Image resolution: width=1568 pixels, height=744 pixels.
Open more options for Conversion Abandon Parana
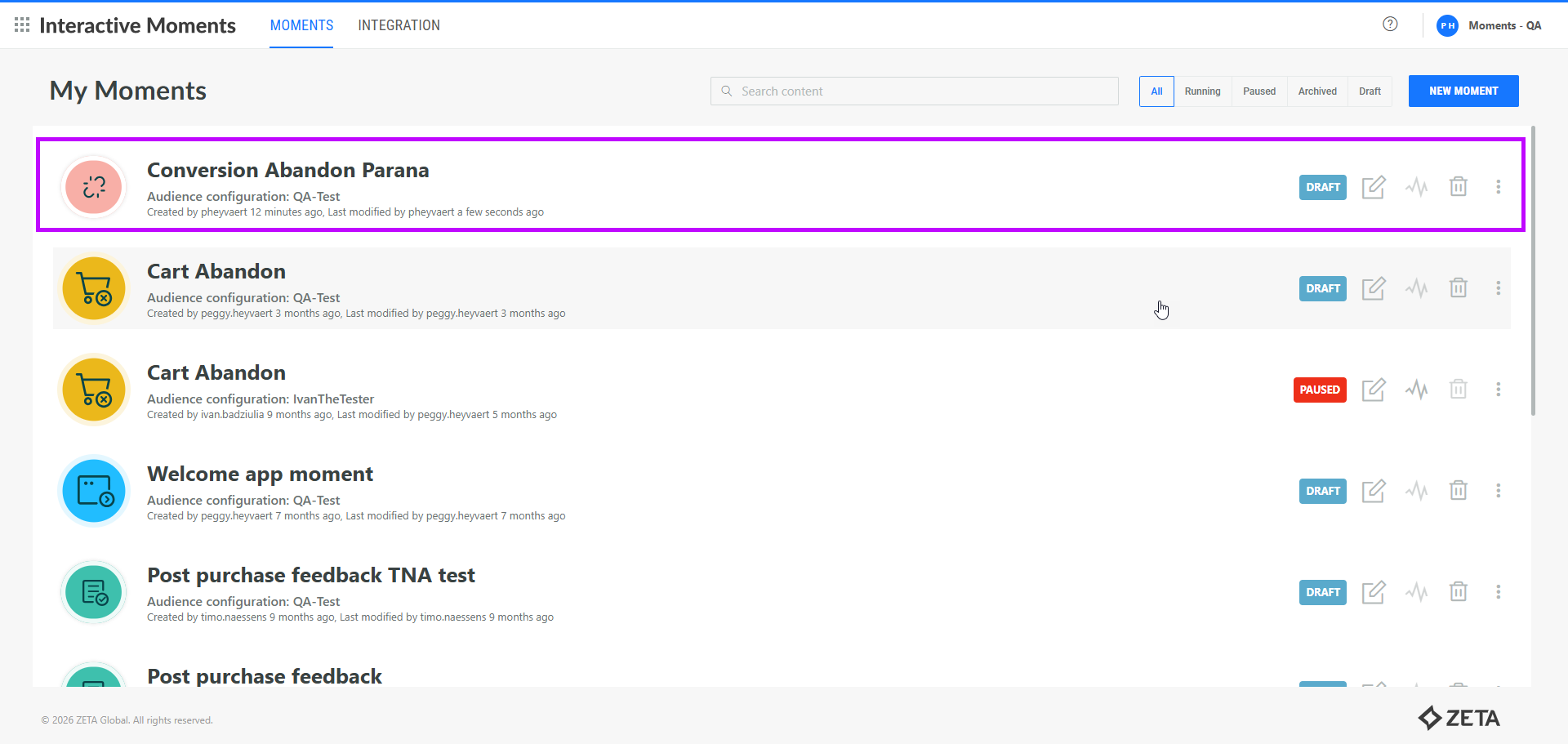tap(1498, 187)
